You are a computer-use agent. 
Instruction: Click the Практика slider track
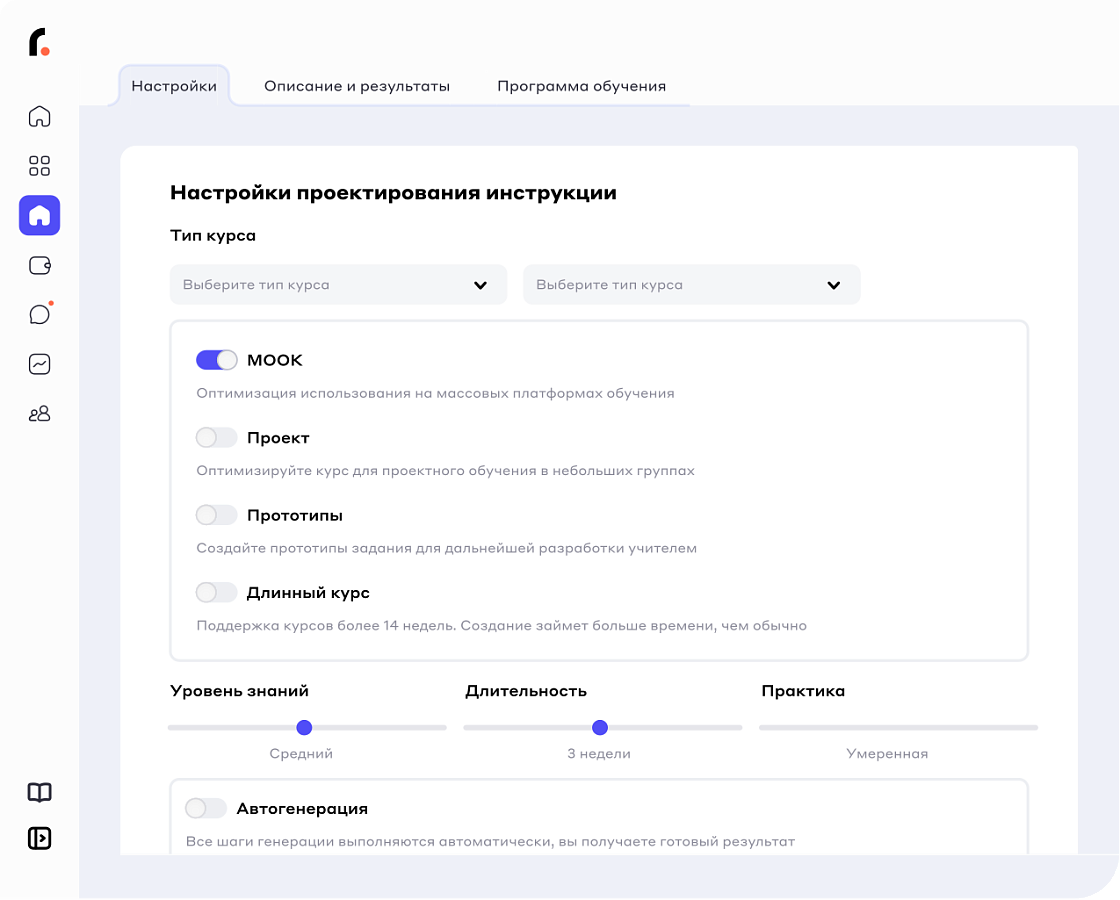point(898,728)
